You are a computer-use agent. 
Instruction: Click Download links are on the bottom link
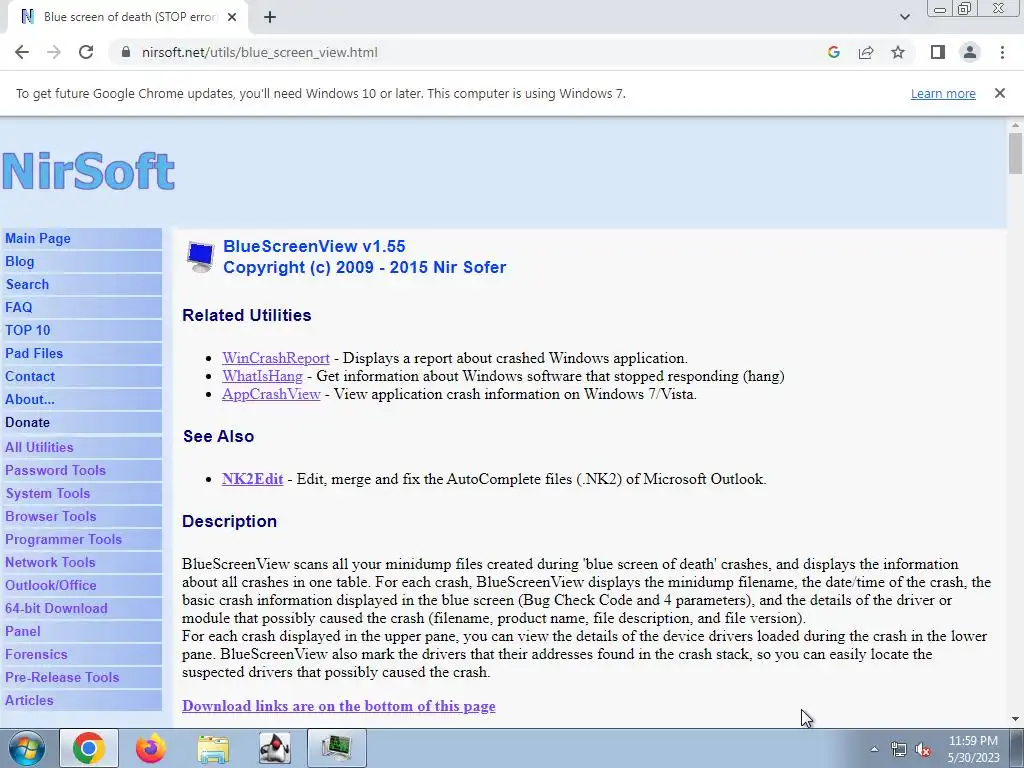[338, 706]
